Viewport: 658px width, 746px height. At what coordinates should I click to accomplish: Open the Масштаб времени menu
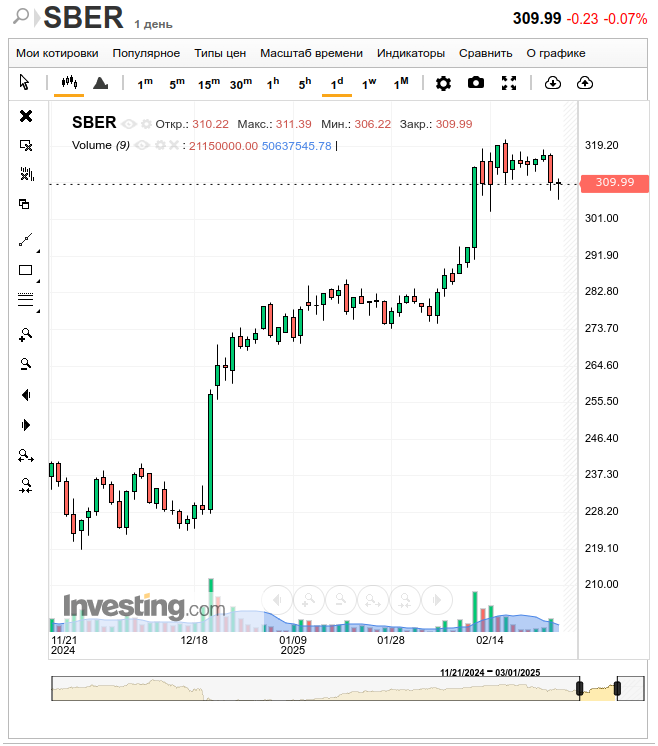point(311,53)
